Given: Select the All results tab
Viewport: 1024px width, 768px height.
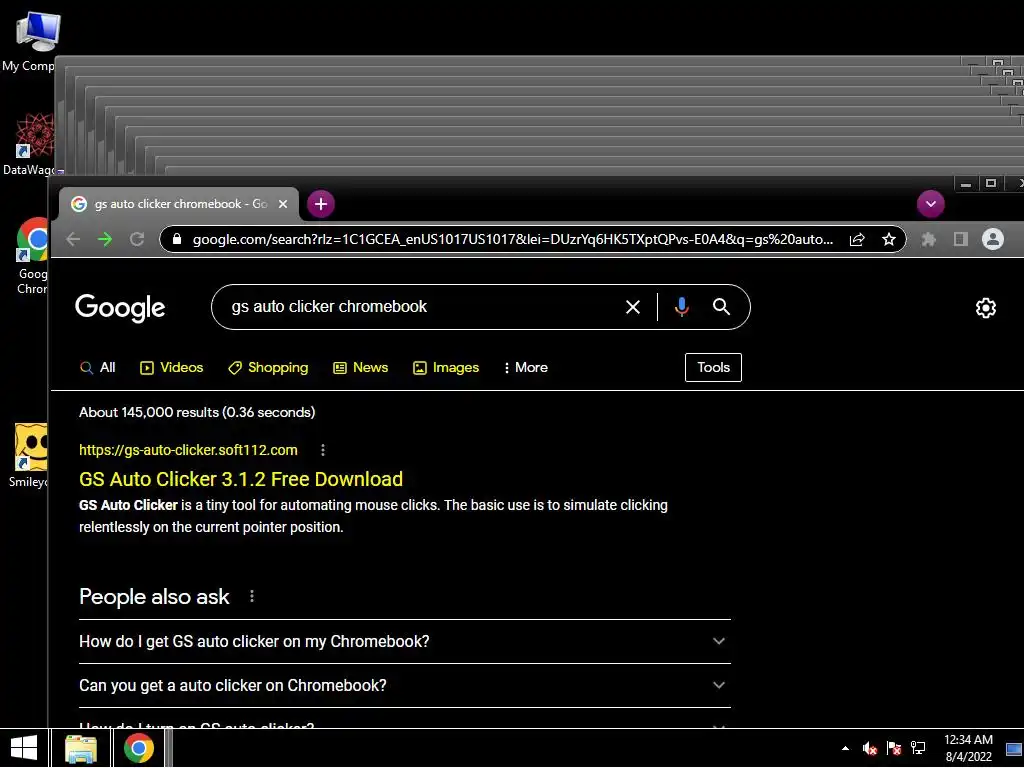Looking at the screenshot, I should [97, 368].
